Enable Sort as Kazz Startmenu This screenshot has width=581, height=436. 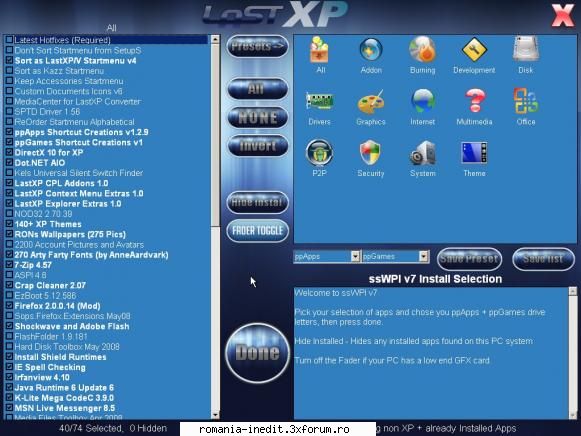[9, 70]
